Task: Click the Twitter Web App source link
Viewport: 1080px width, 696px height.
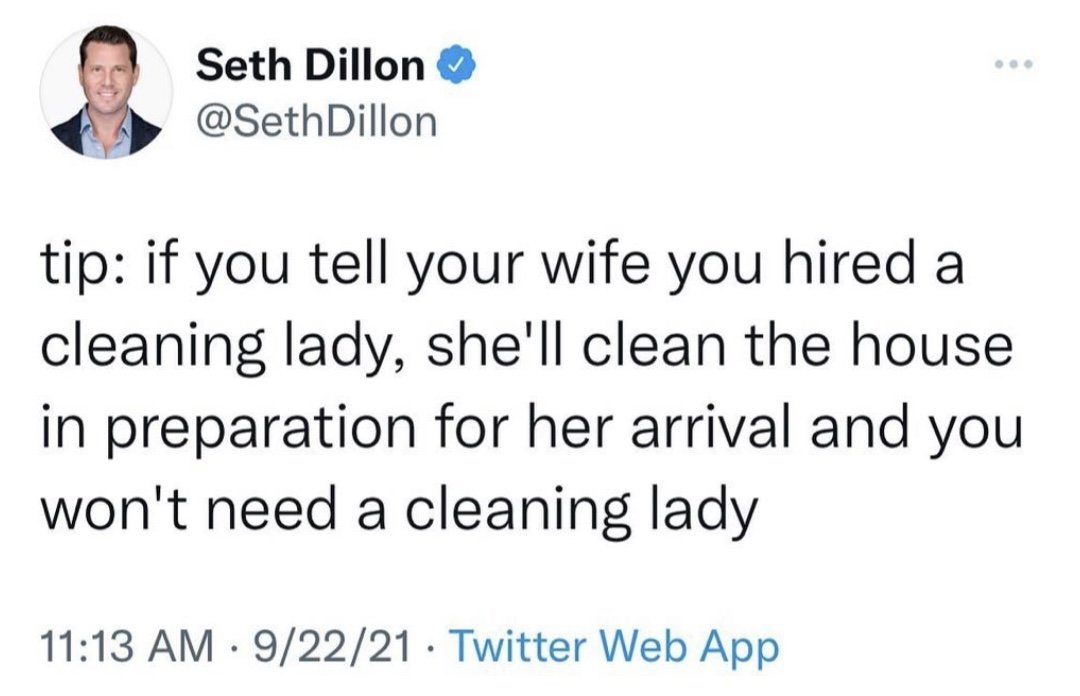Action: [x=614, y=647]
